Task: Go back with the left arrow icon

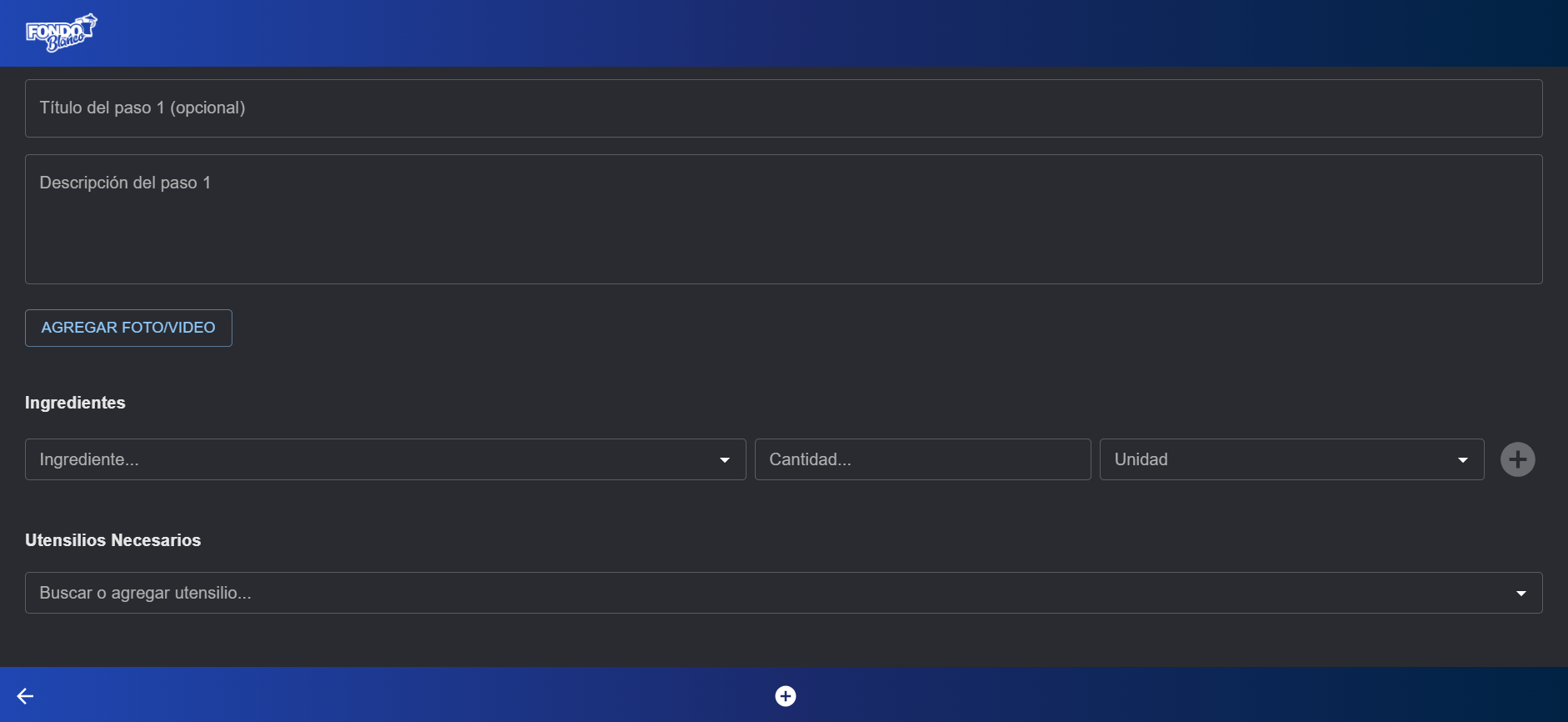Action: (25, 696)
